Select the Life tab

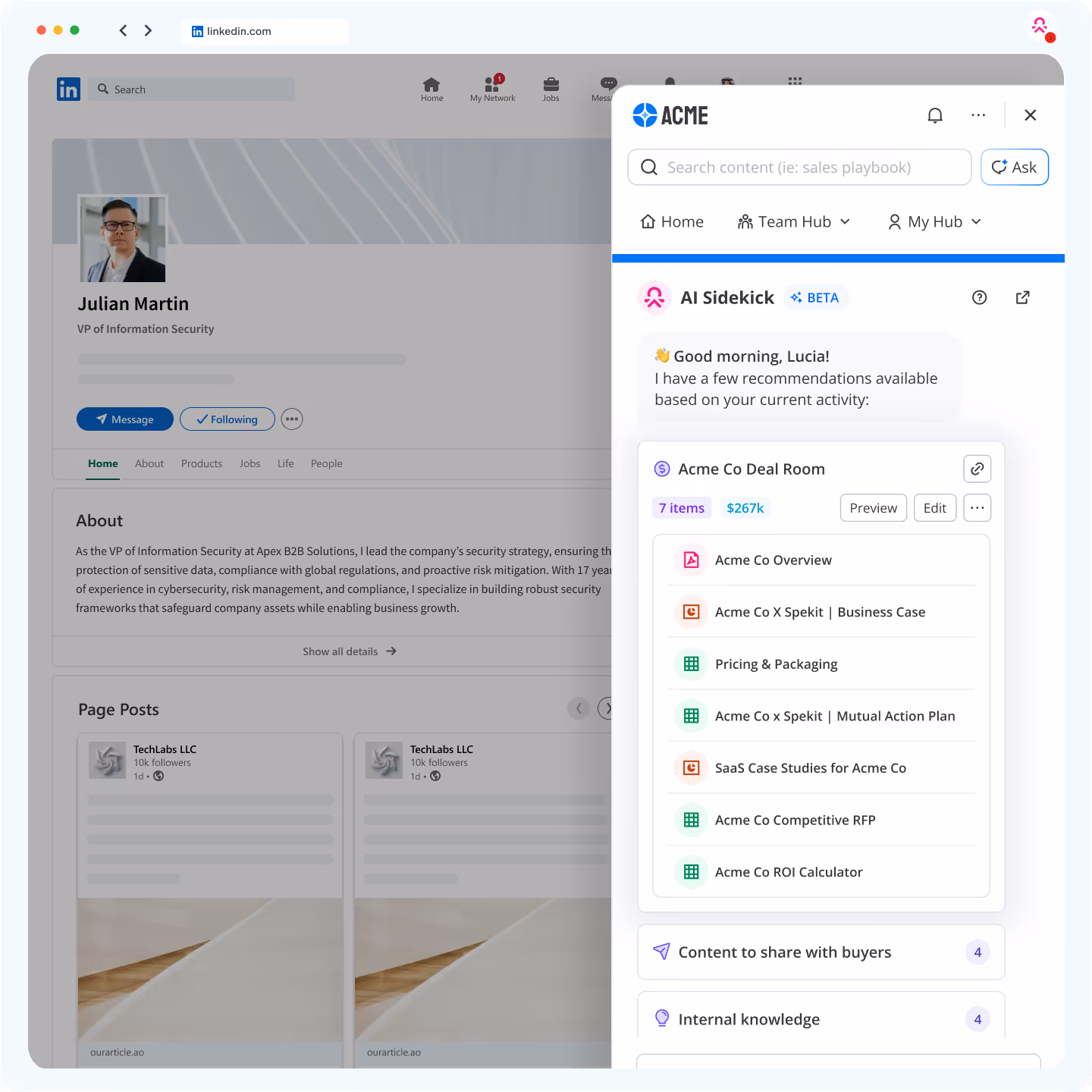click(285, 463)
